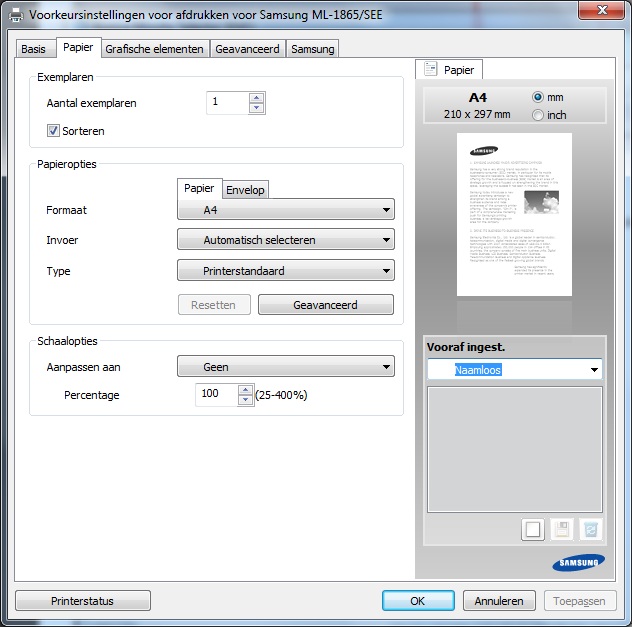
Task: Click the save preset floppy disk icon
Action: [x=561, y=530]
